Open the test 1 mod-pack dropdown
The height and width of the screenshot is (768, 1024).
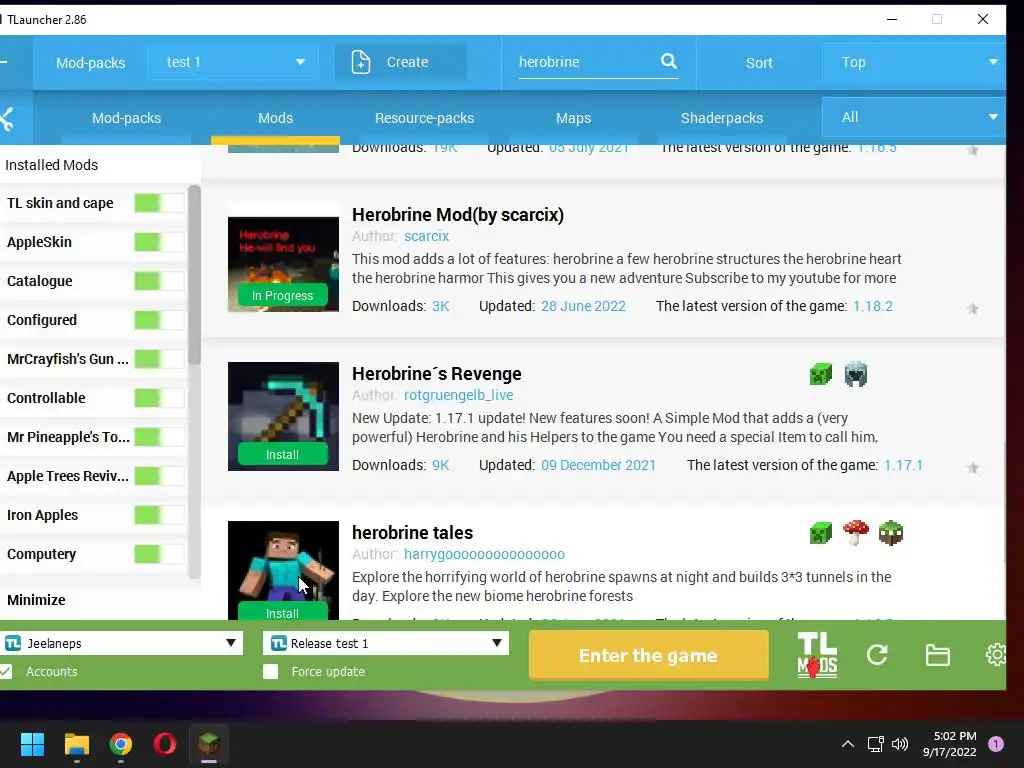click(232, 62)
